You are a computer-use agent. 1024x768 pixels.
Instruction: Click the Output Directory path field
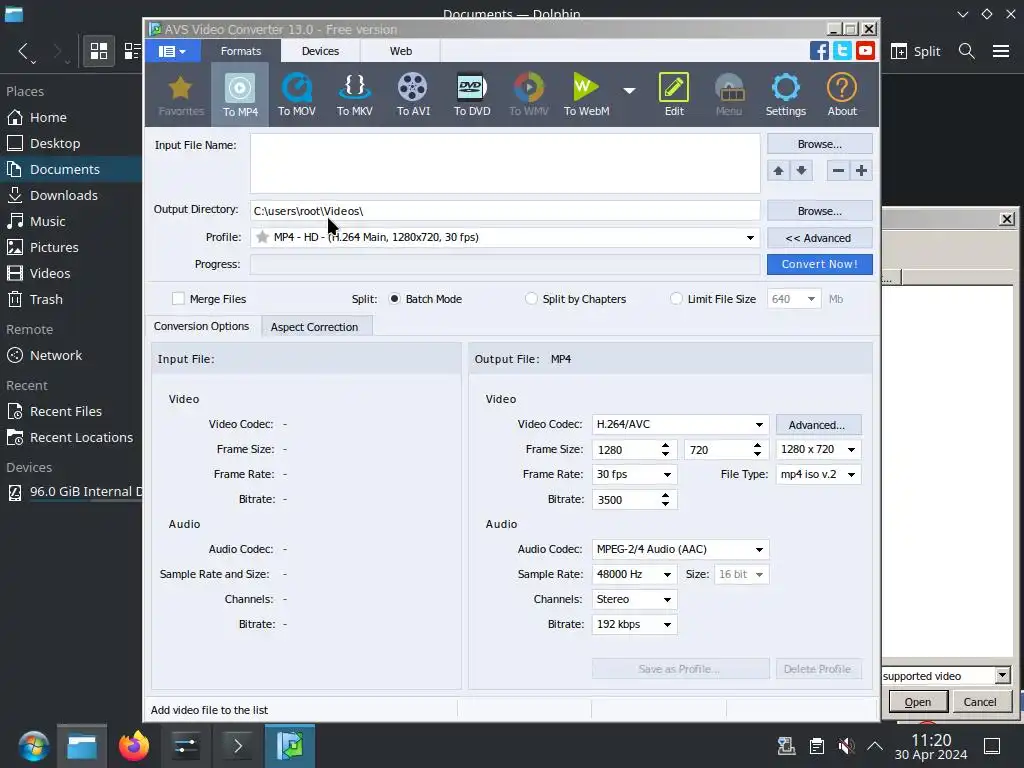click(x=505, y=211)
